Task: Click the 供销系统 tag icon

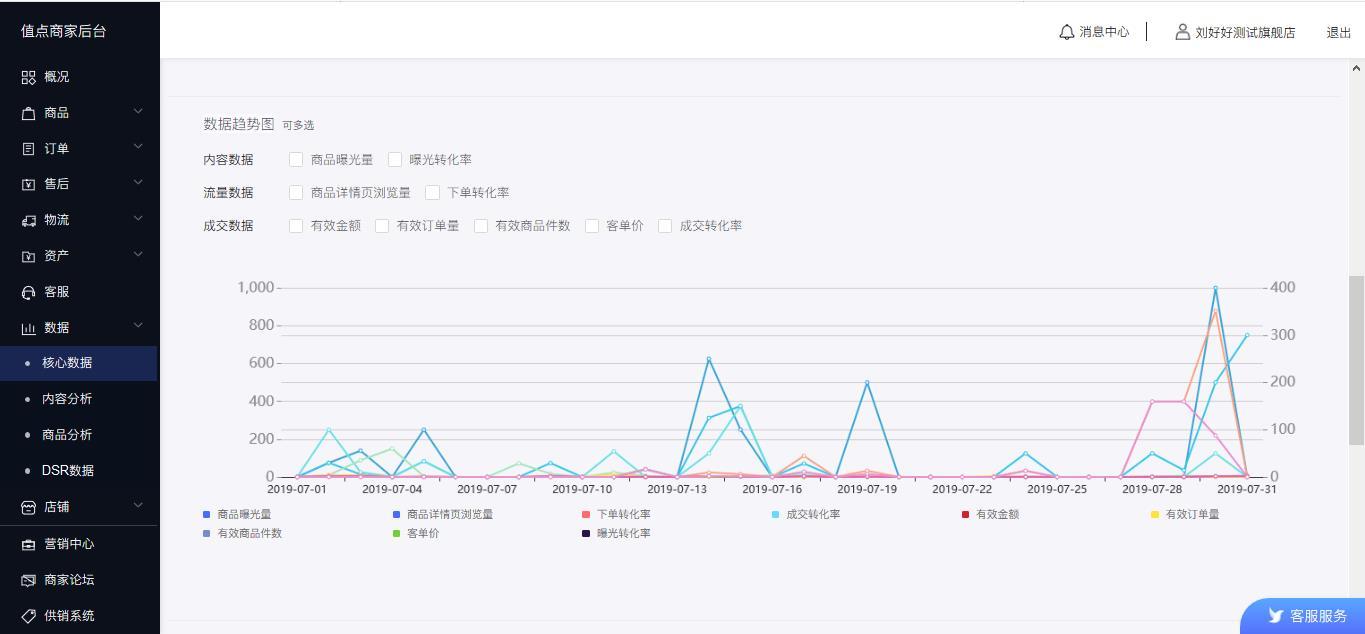Action: (x=28, y=616)
